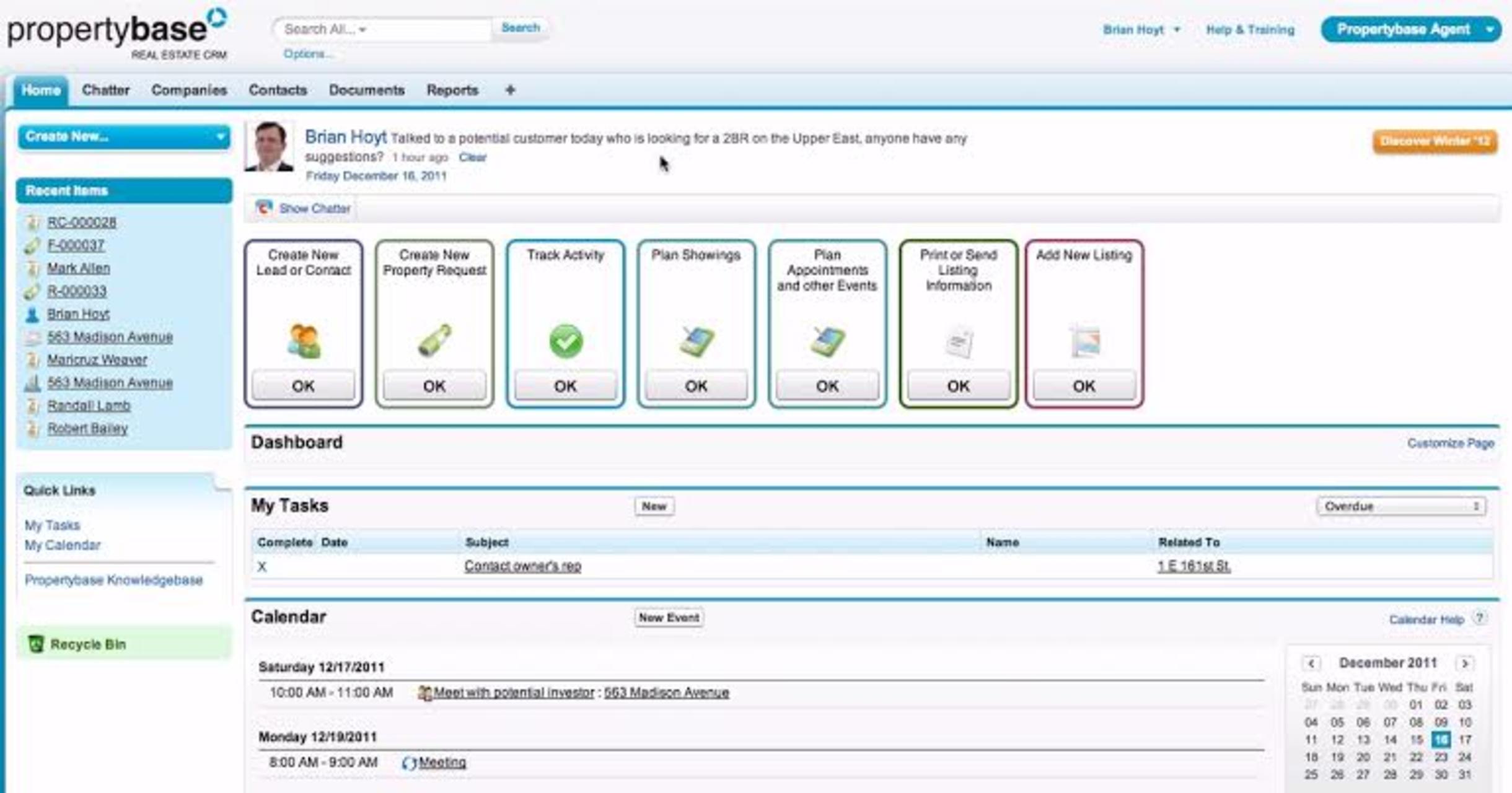Click the plus tab to add tabs

510,90
